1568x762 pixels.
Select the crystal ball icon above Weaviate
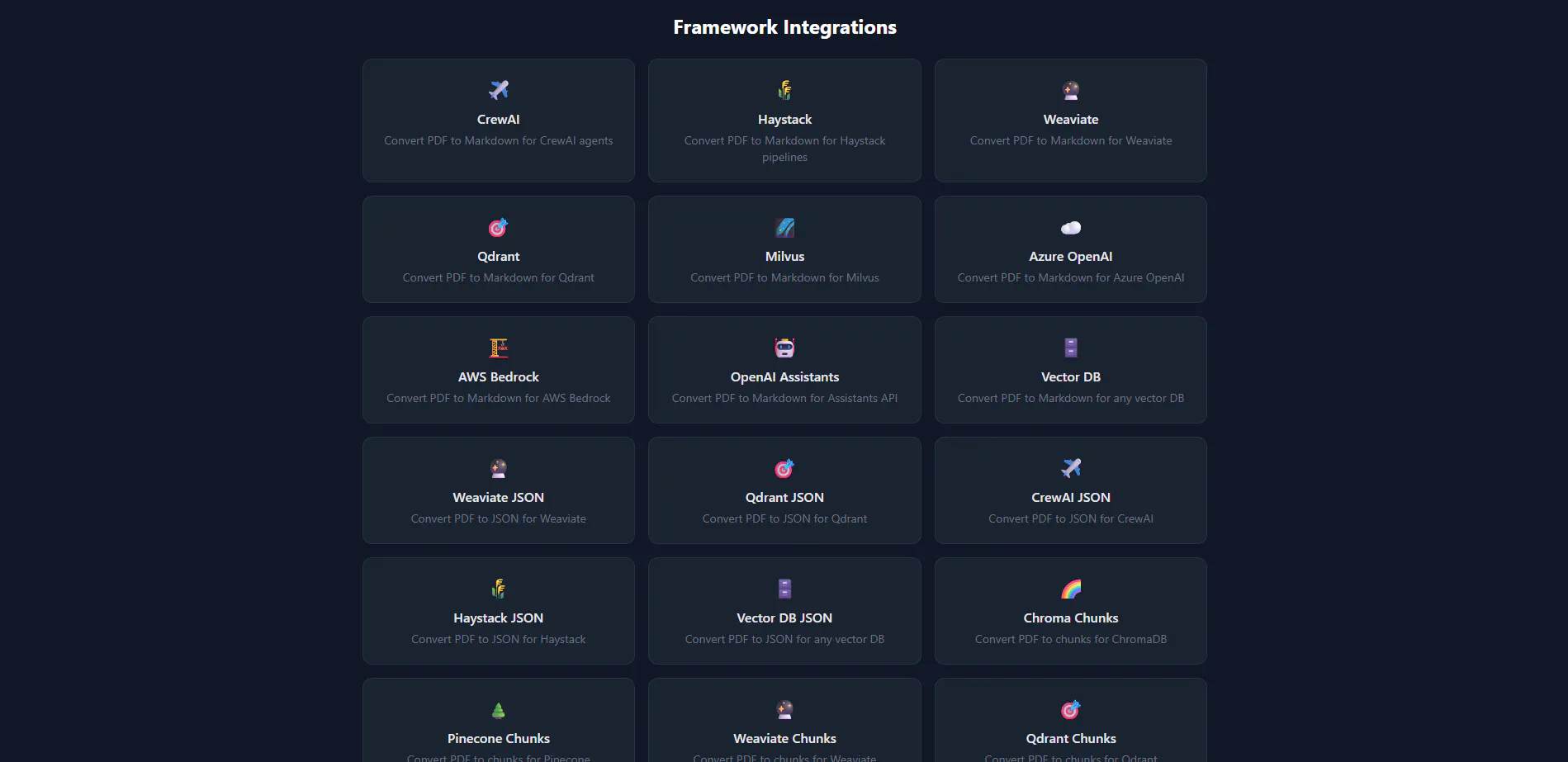click(1071, 90)
